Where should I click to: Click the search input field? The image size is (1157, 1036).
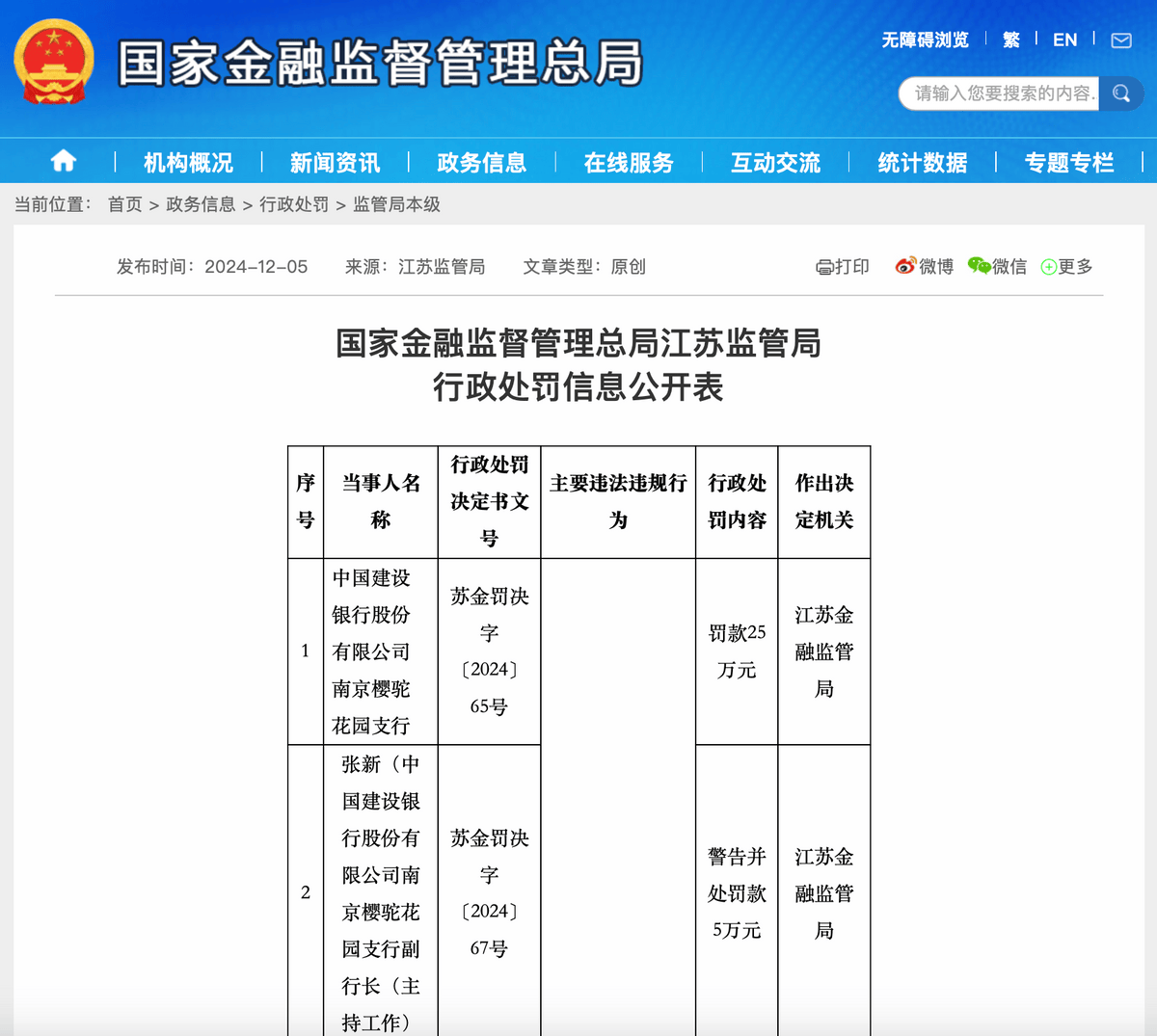click(1001, 93)
